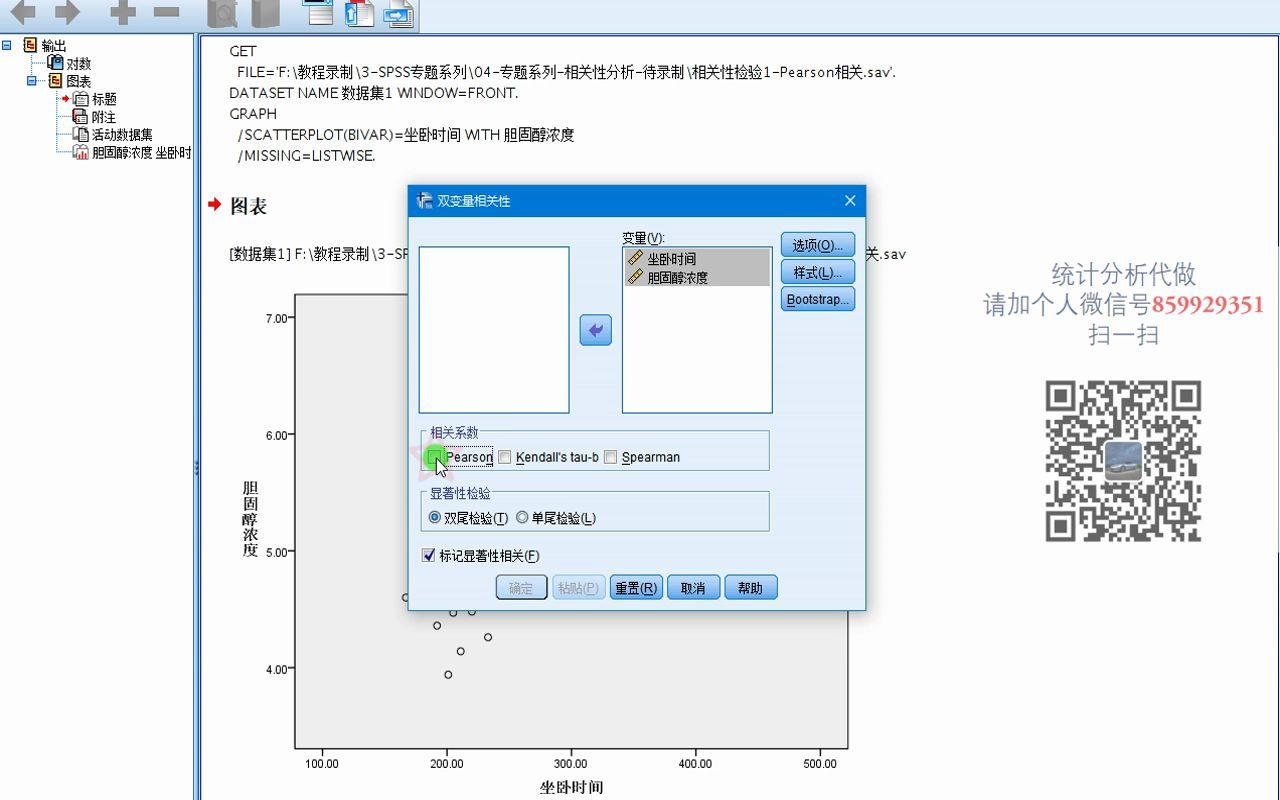
Task: Select 单尾检验 one-tailed radio button
Action: coord(522,518)
